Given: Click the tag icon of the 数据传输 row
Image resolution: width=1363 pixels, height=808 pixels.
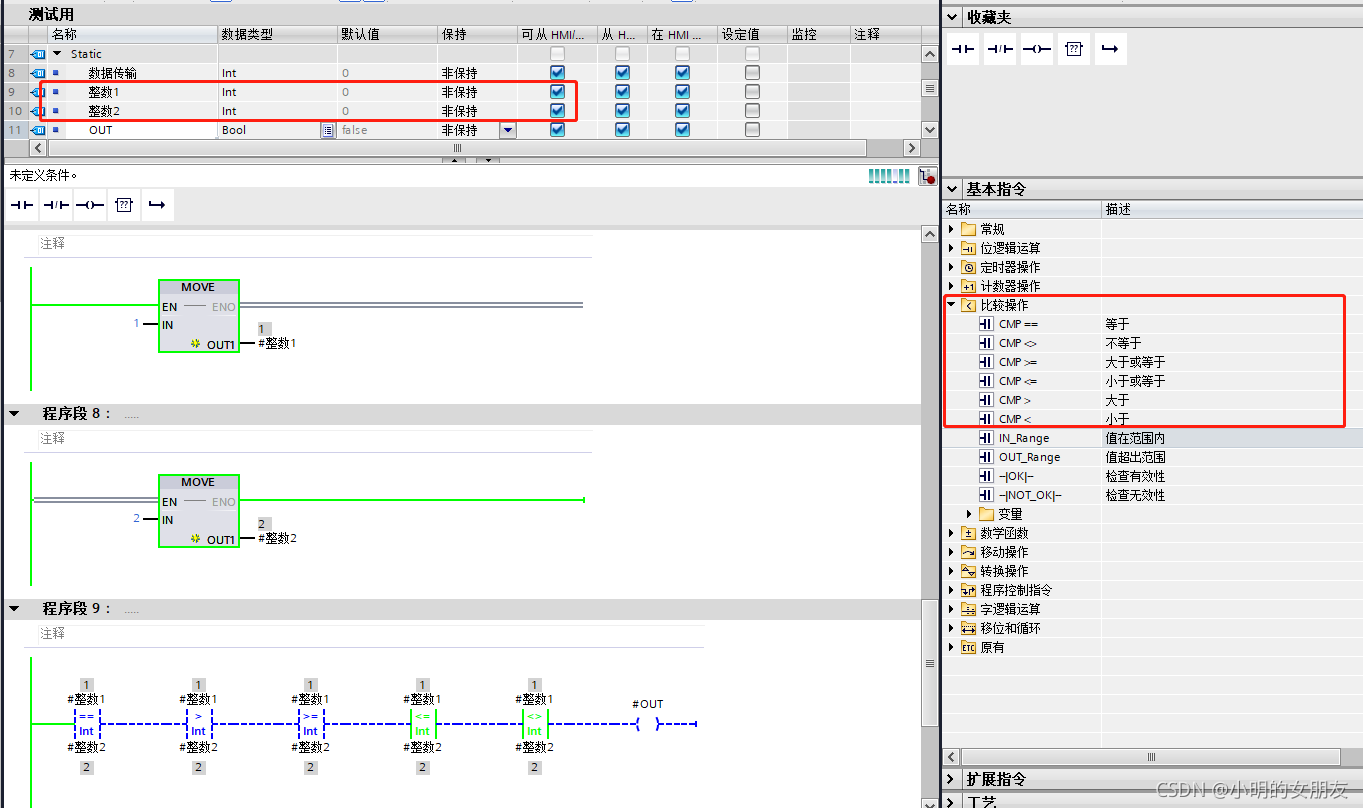Looking at the screenshot, I should [x=39, y=73].
